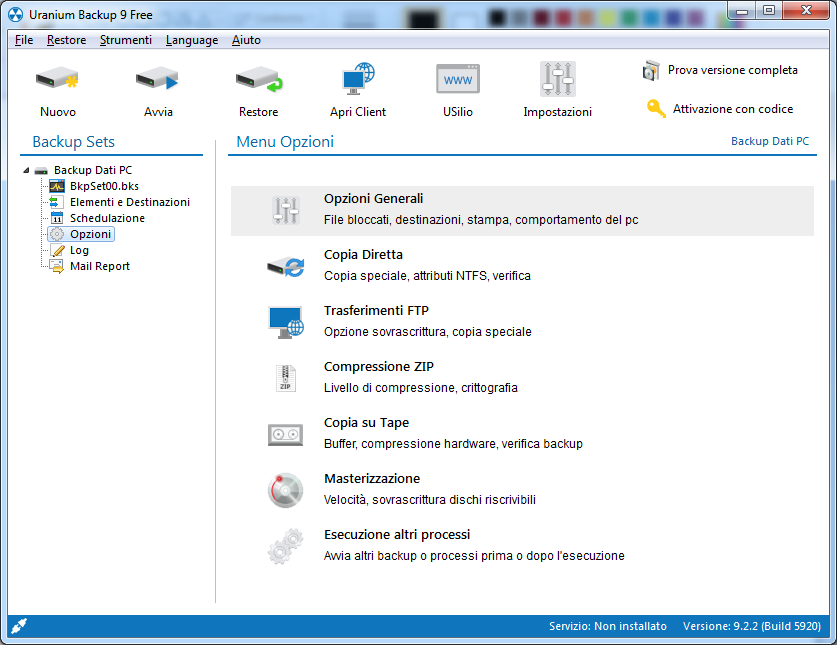Click Prova versione completa link
Screen dimensions: 837x645
(x=732, y=70)
